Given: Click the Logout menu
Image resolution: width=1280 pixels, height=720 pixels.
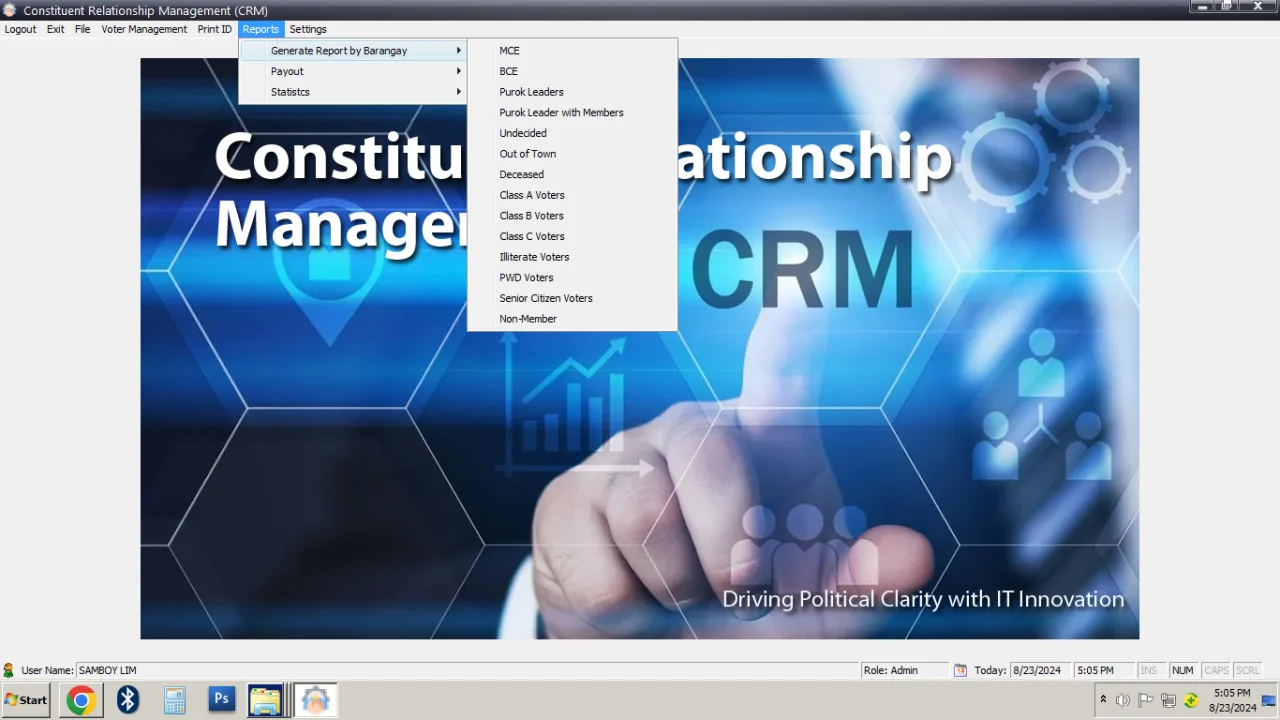Looking at the screenshot, I should tap(20, 29).
